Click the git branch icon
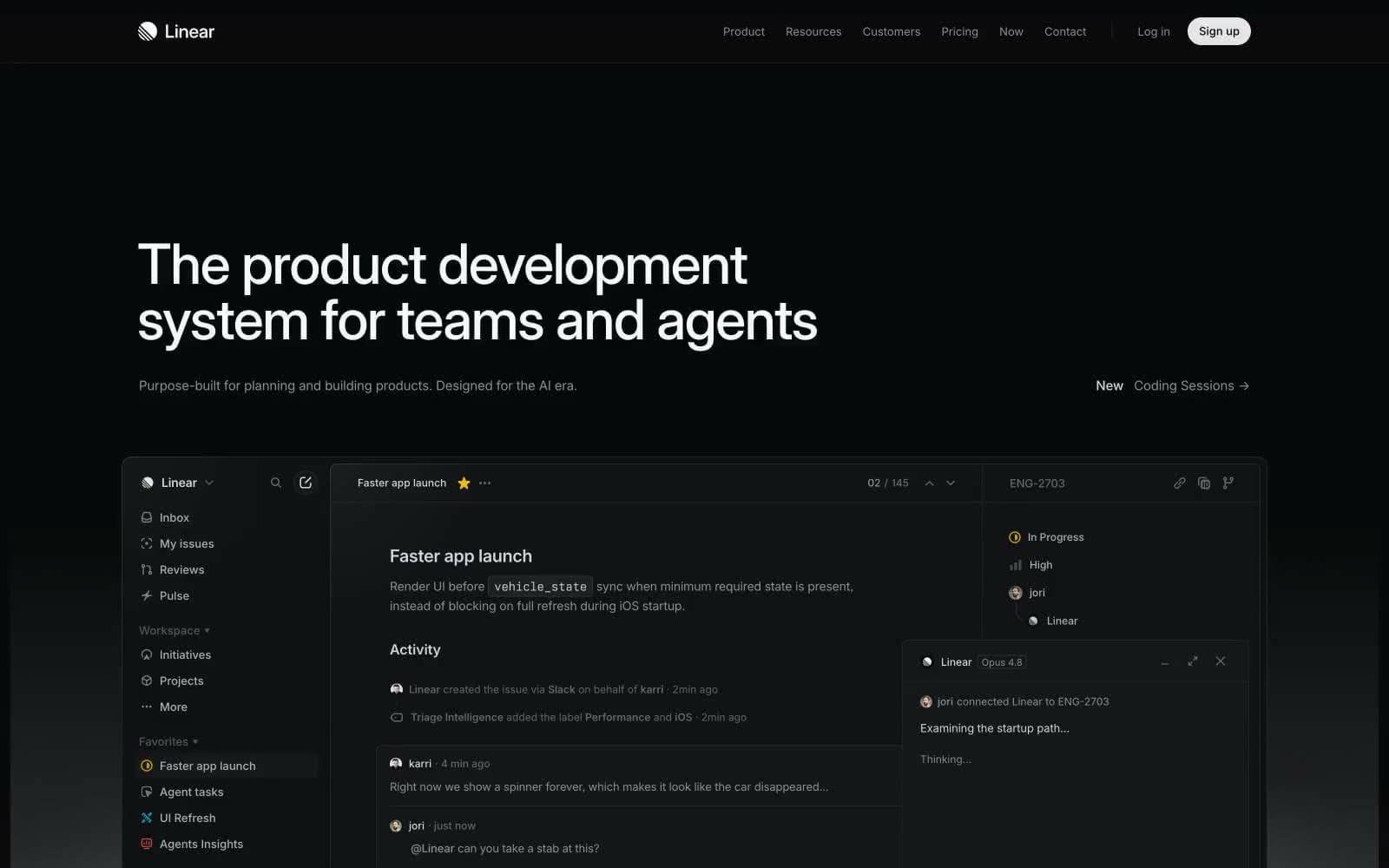The height and width of the screenshot is (868, 1389). (1228, 483)
